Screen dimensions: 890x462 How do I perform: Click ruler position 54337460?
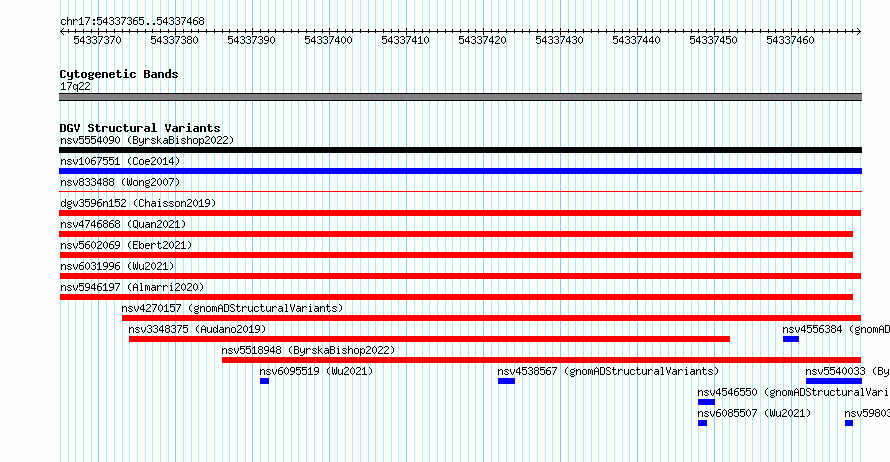click(x=790, y=40)
